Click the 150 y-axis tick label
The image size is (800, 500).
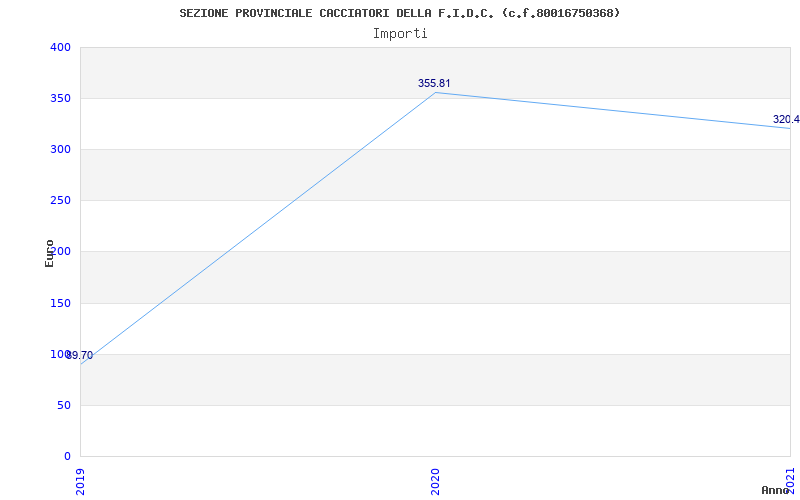pos(60,304)
